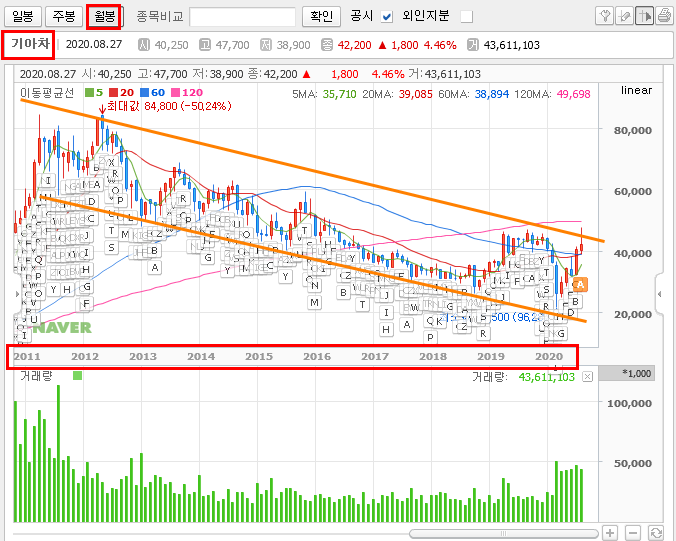Switch to the 주봉 weekly chart

pos(63,16)
